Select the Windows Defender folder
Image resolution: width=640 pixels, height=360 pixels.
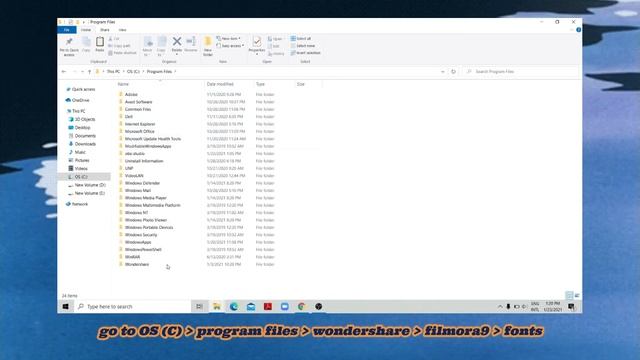142,183
